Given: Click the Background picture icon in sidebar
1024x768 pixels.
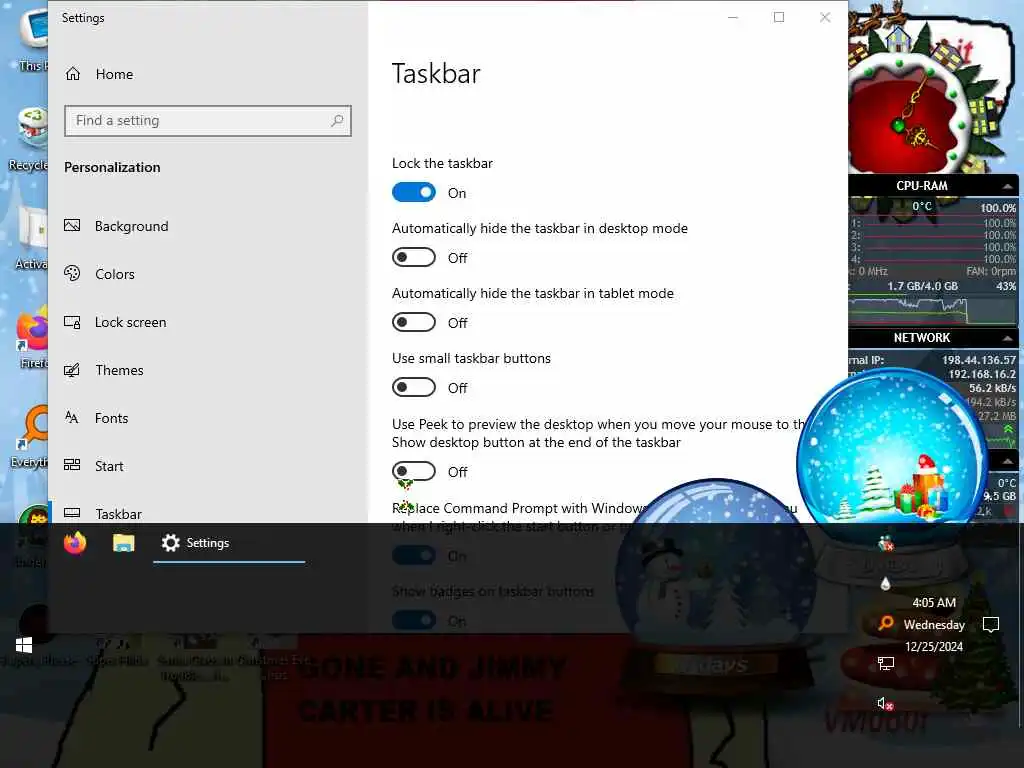Looking at the screenshot, I should click(72, 225).
